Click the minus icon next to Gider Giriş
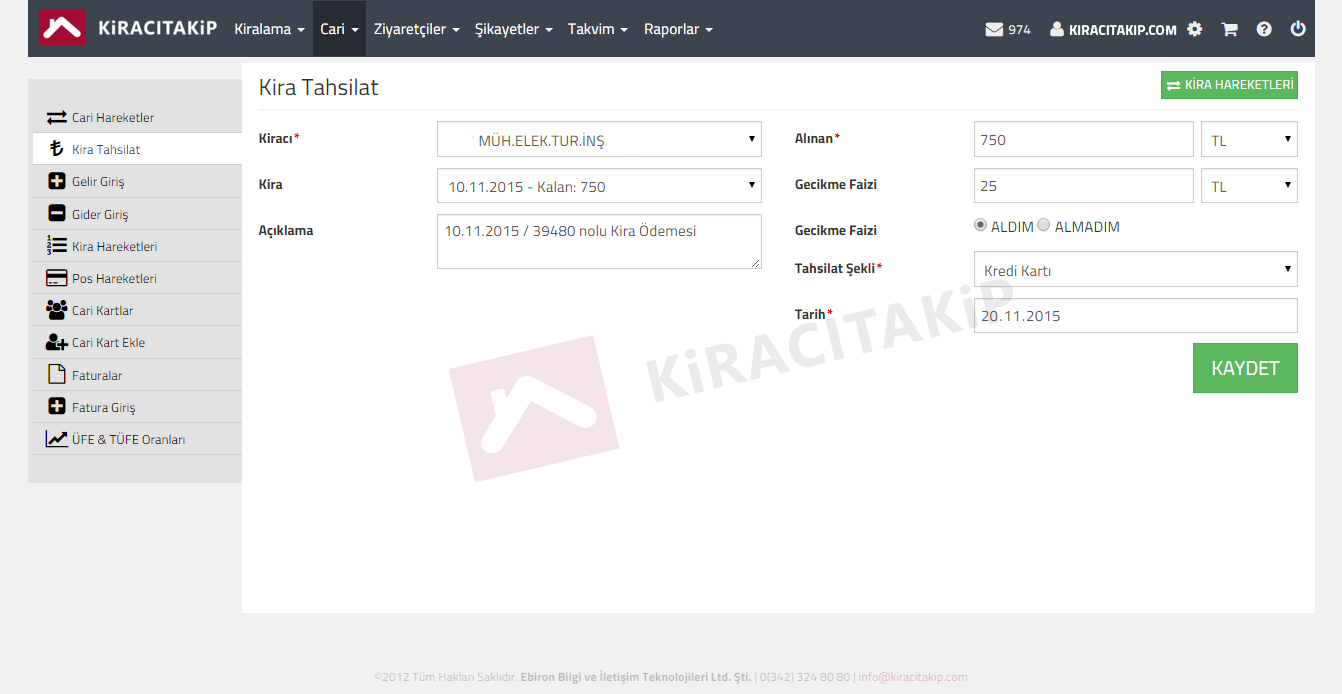 point(56,214)
